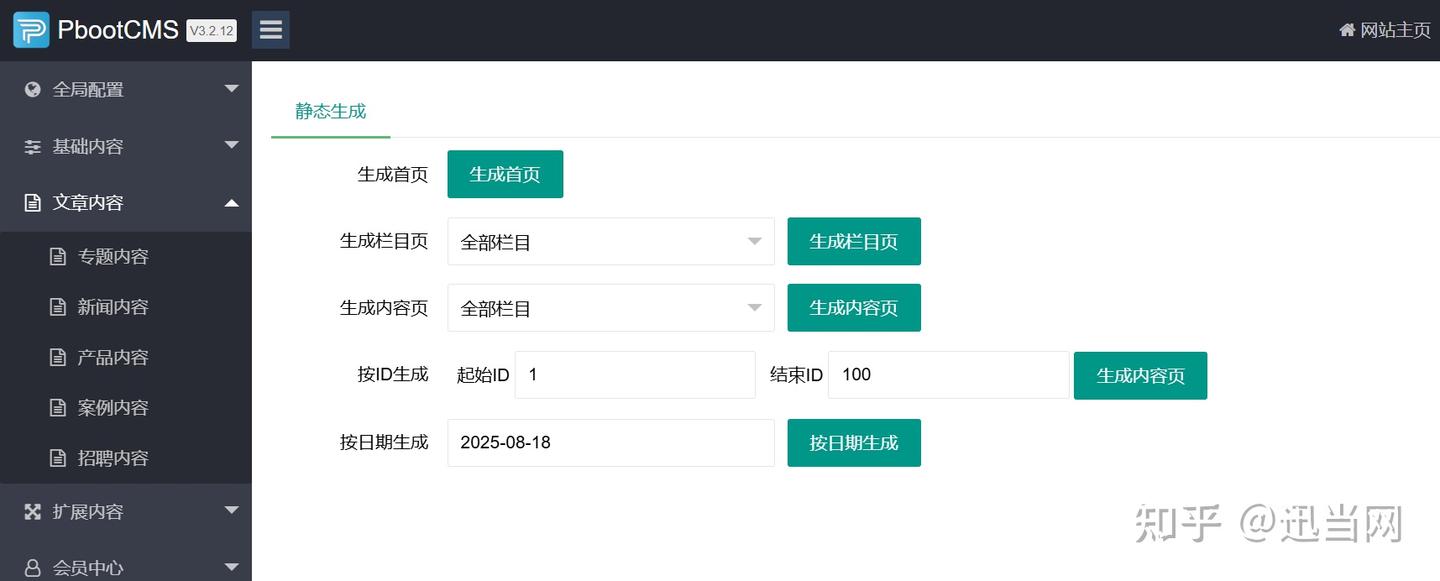The height and width of the screenshot is (581, 1440).
Task: Click the home icon beside 网站主页
Action: [1347, 30]
